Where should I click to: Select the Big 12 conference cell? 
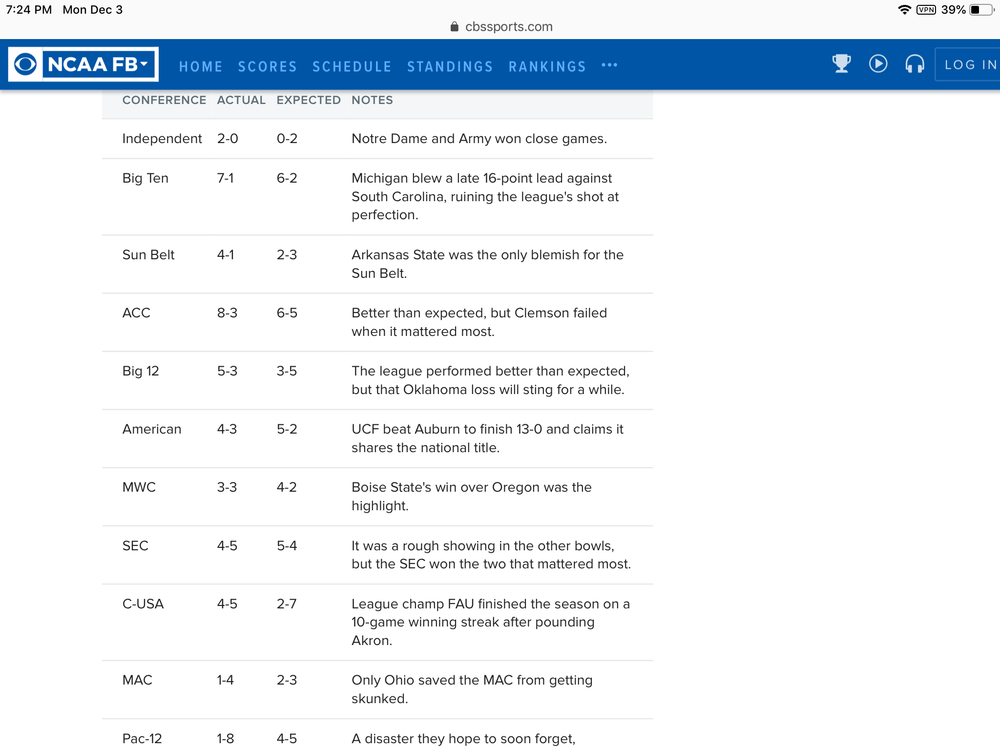point(140,371)
